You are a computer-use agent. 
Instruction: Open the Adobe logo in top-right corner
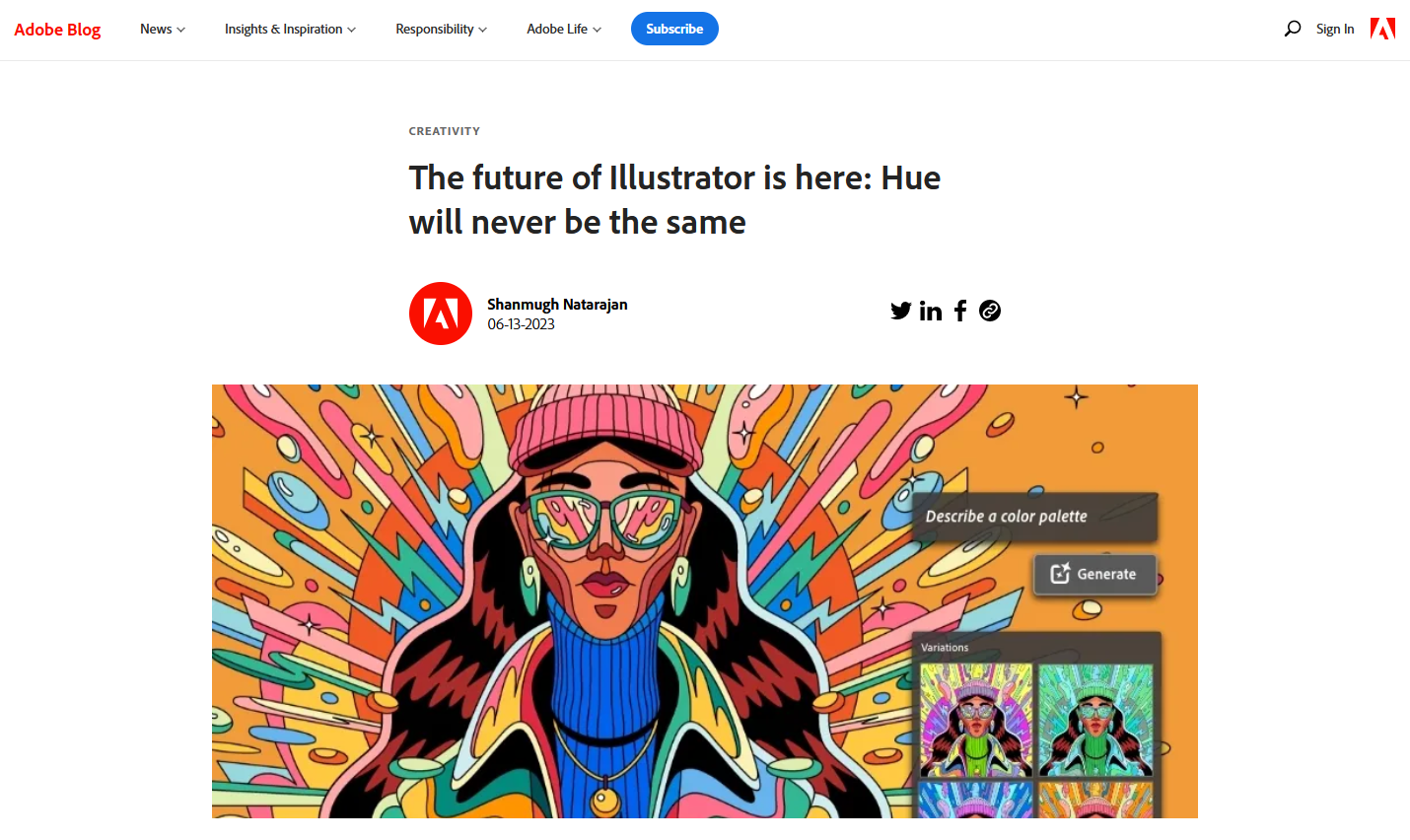click(x=1382, y=29)
